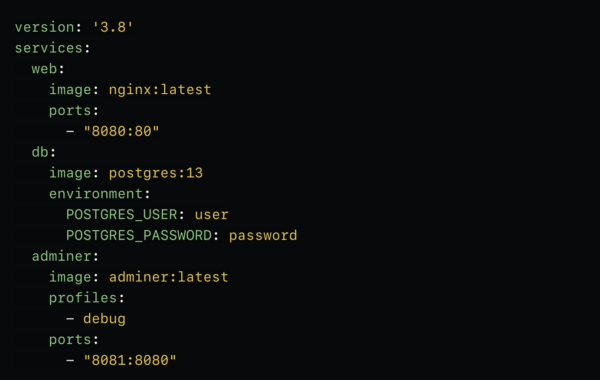Click the password value text

[263, 235]
